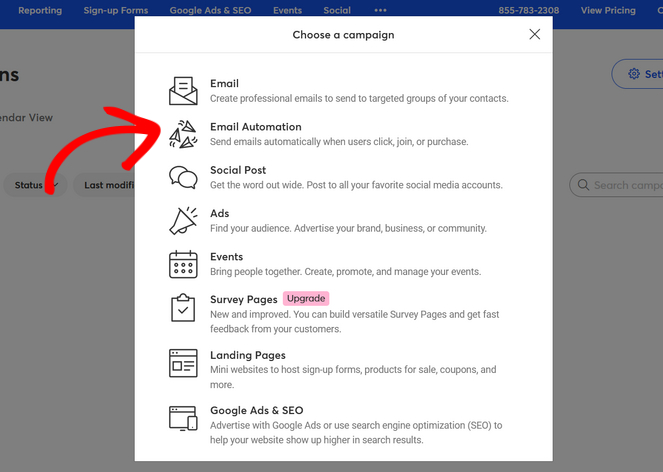Select the Survey Pages title
663x472 pixels.
tap(244, 299)
